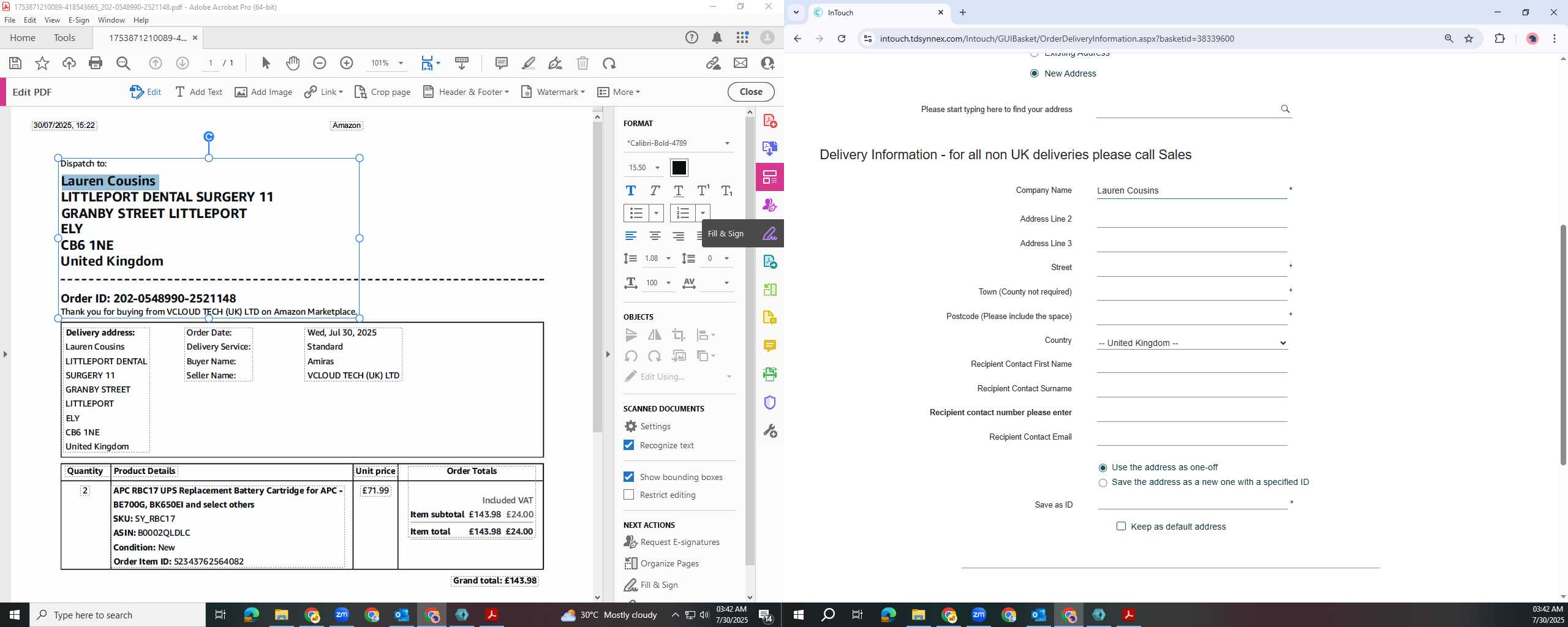Image resolution: width=1568 pixels, height=627 pixels.
Task: Click the Delete trash icon in Acrobat toolbar
Action: pos(582,63)
